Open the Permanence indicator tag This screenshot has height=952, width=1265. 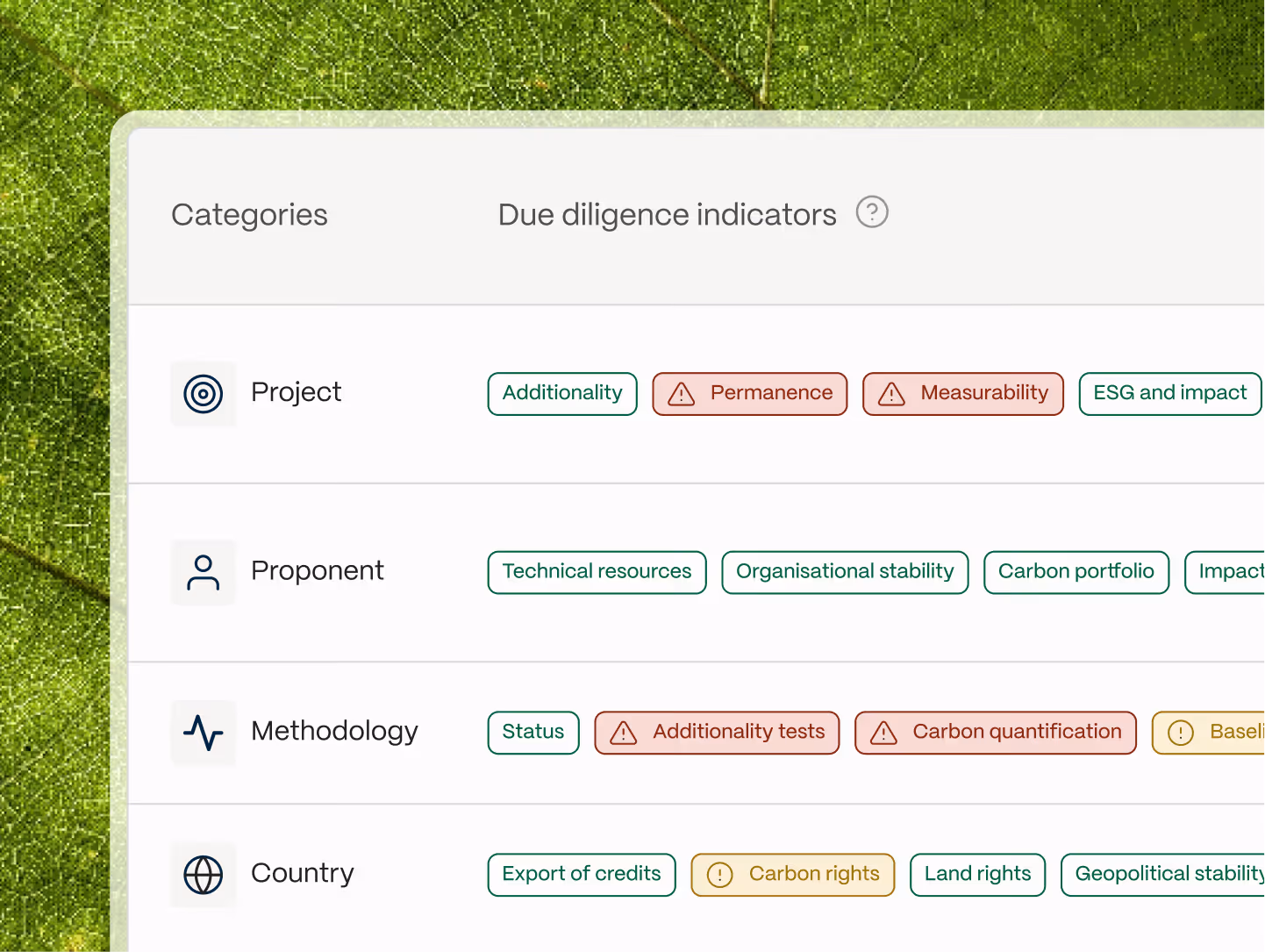coord(750,394)
